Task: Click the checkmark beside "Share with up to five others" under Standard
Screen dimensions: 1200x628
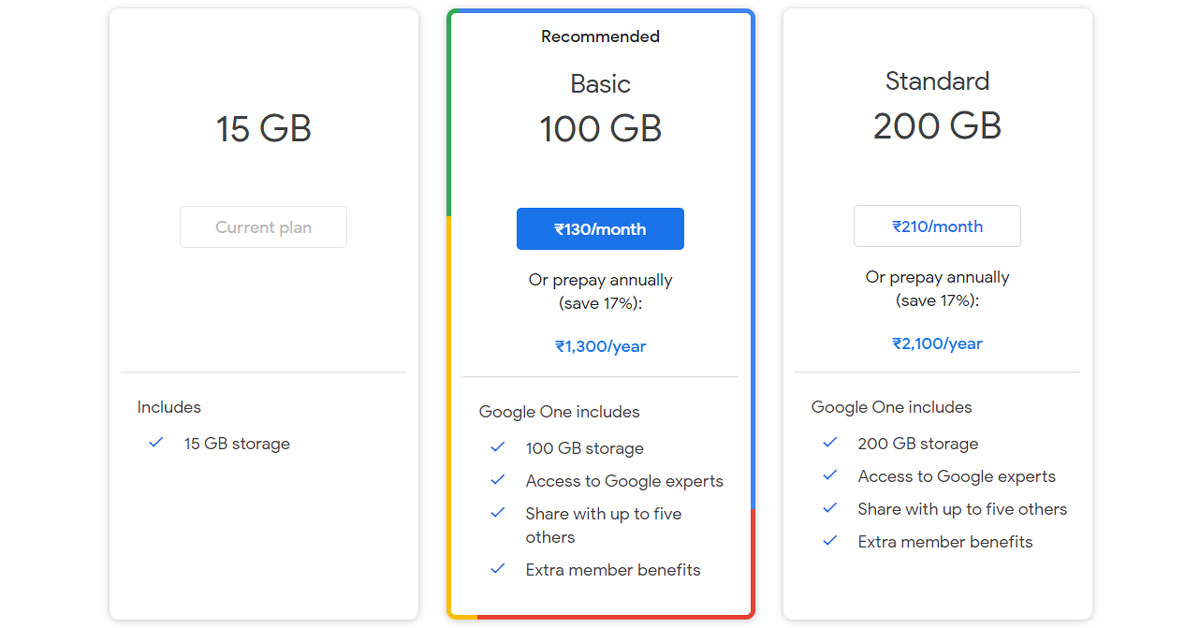Action: pos(830,509)
